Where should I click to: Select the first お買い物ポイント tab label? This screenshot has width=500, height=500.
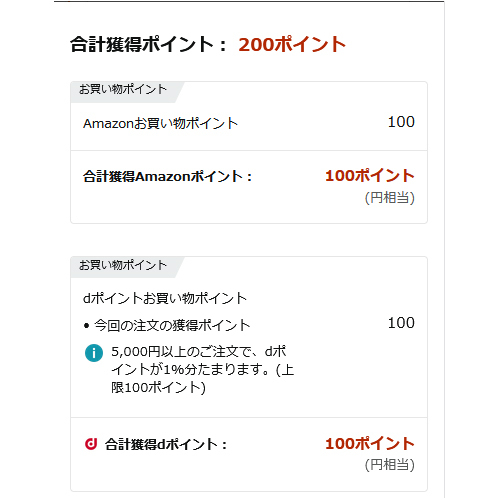(x=123, y=89)
